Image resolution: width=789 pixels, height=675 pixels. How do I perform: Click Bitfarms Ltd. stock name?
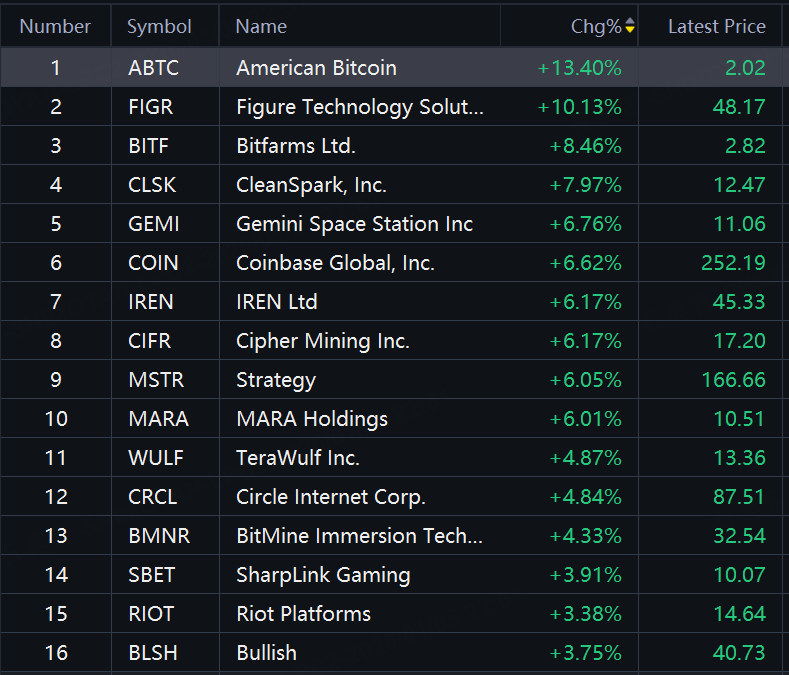(296, 146)
